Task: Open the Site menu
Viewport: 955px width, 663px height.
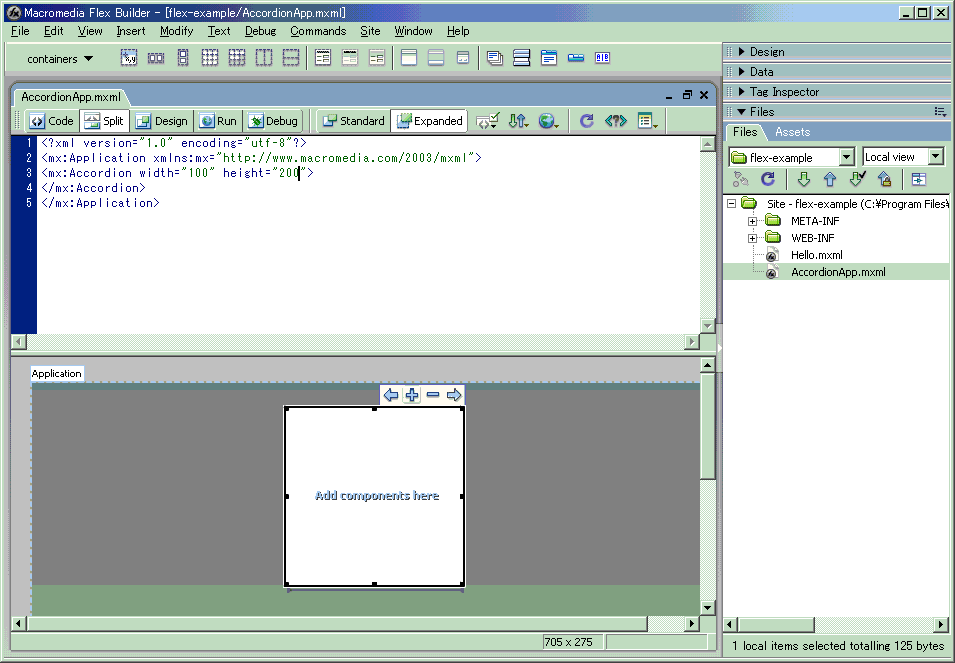Action: tap(370, 31)
